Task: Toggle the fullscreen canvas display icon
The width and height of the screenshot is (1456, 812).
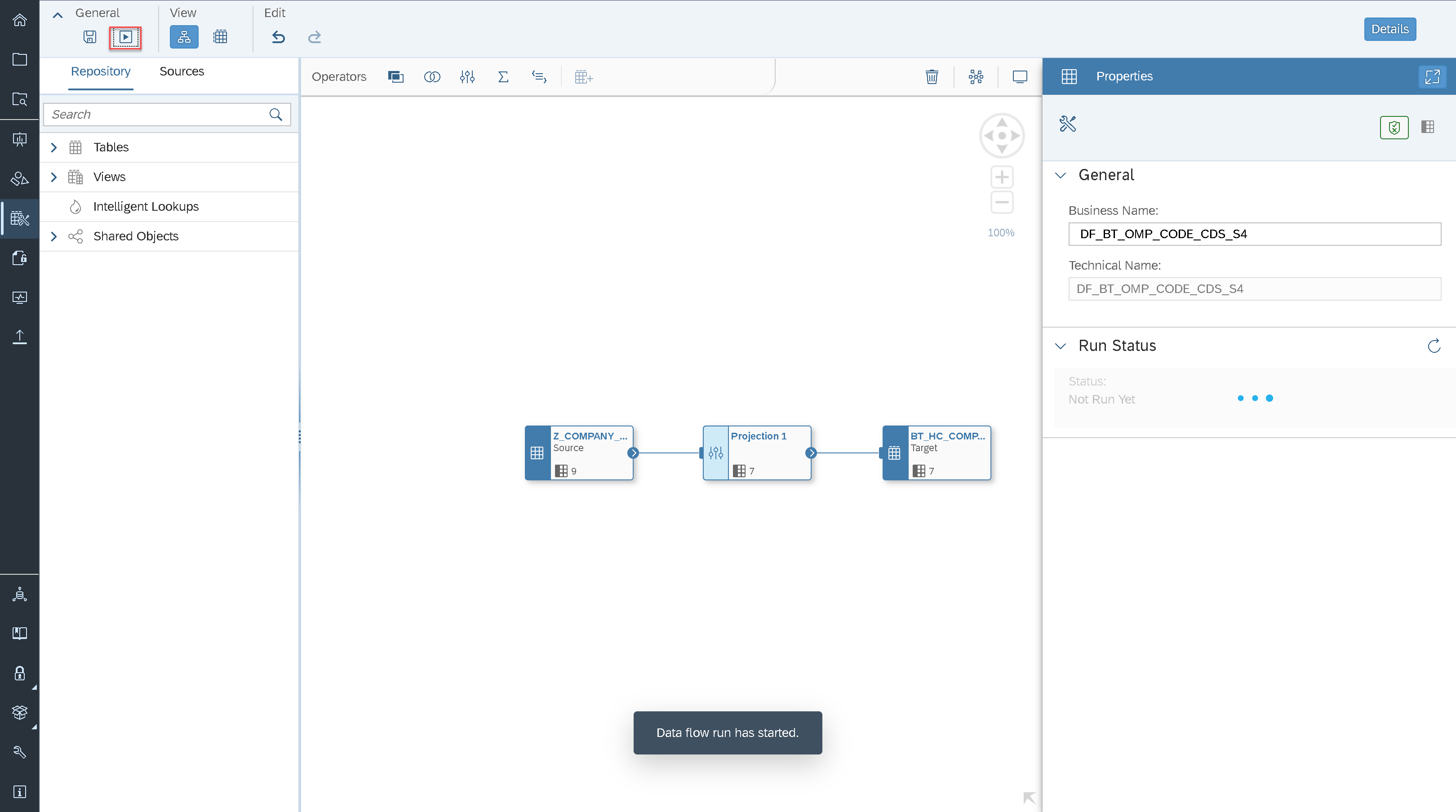Action: (x=1020, y=77)
